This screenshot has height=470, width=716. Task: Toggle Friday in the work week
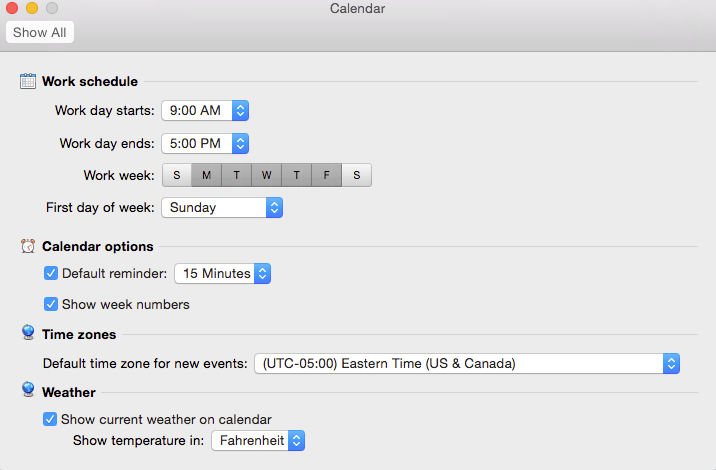click(x=326, y=175)
